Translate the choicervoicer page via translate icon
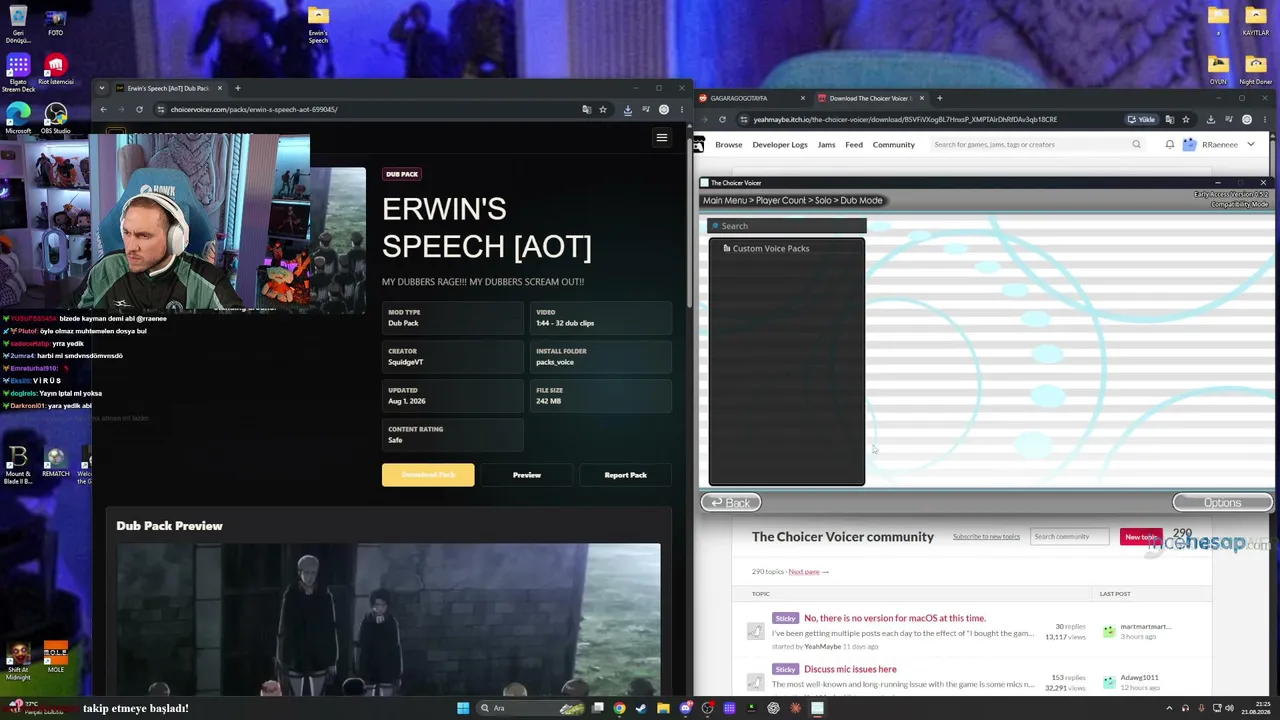The image size is (1280, 720). coord(586,109)
